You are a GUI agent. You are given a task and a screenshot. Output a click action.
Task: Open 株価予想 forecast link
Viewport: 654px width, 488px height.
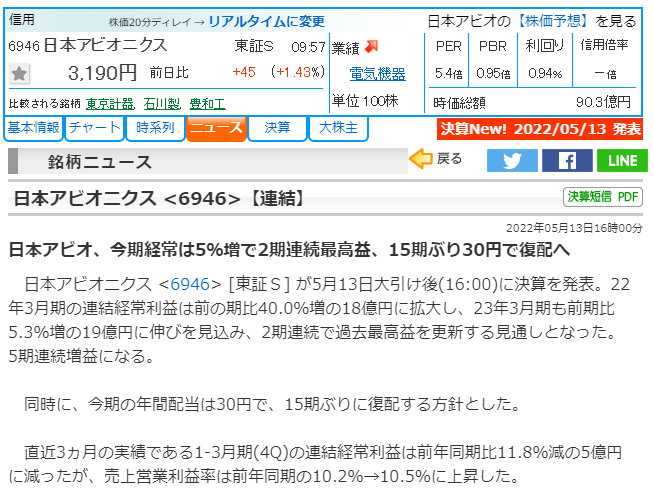tap(553, 21)
